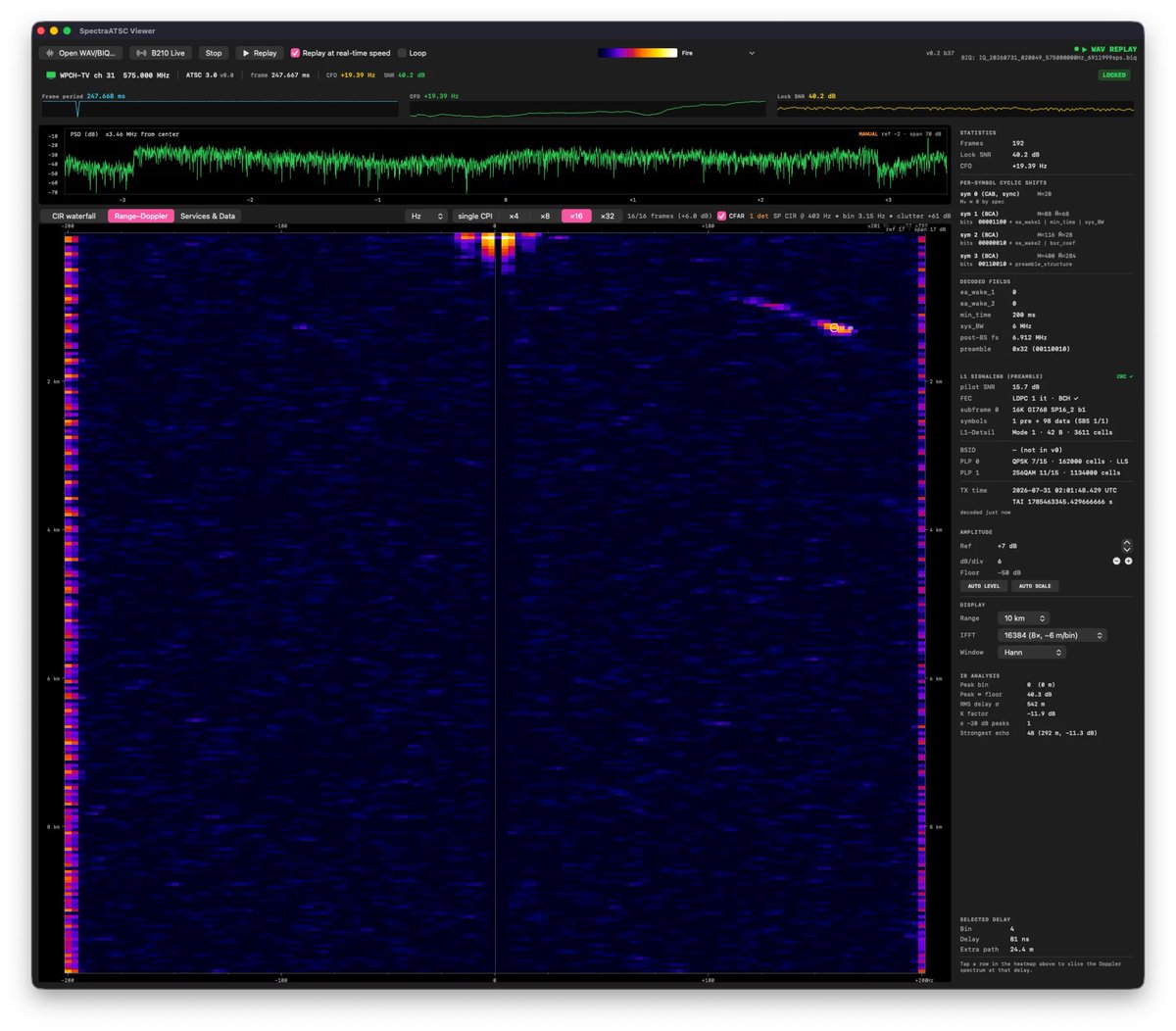Open the Hz units dropdown

tap(426, 216)
